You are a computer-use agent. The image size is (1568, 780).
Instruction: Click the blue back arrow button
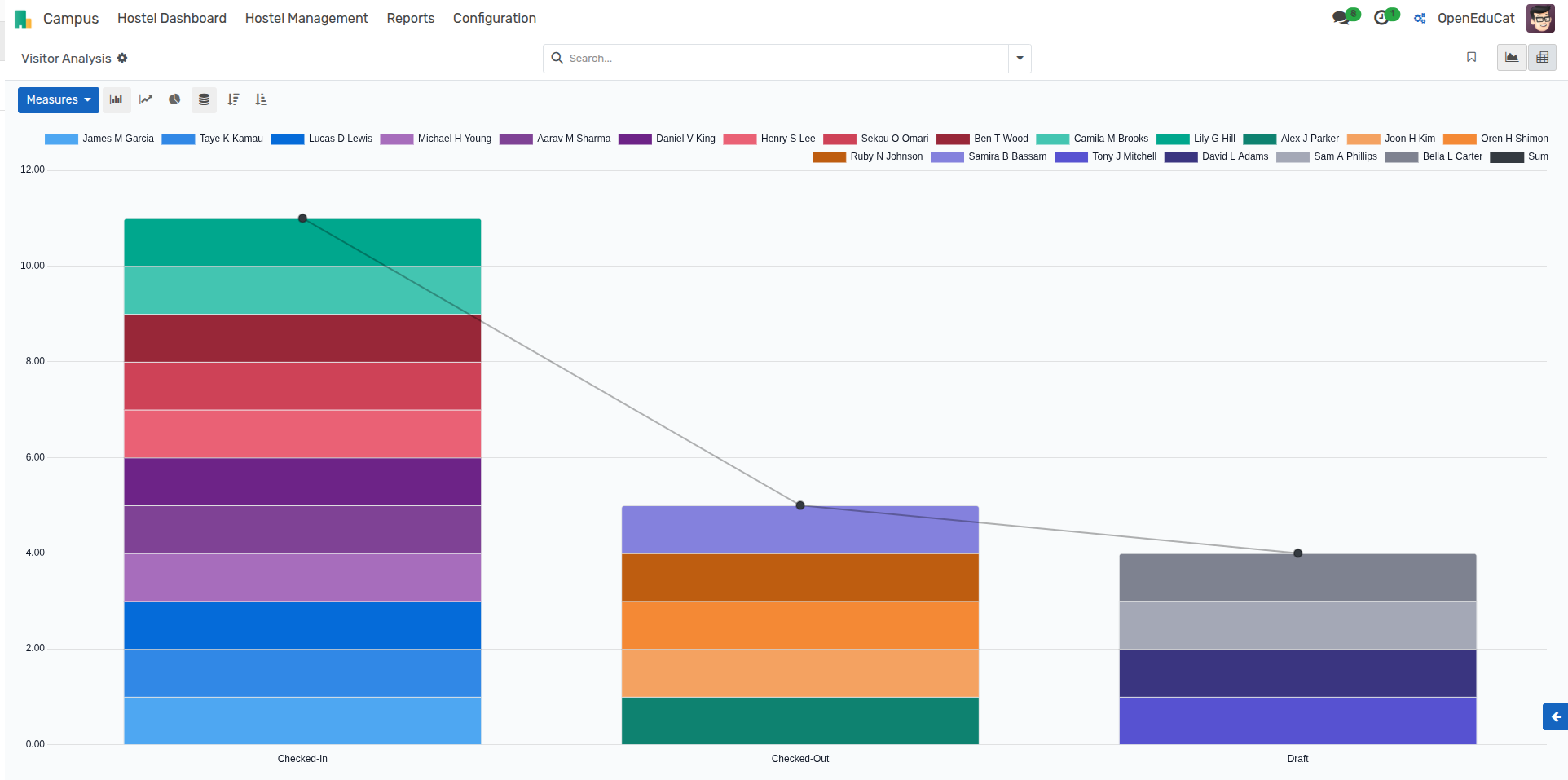click(x=1555, y=716)
